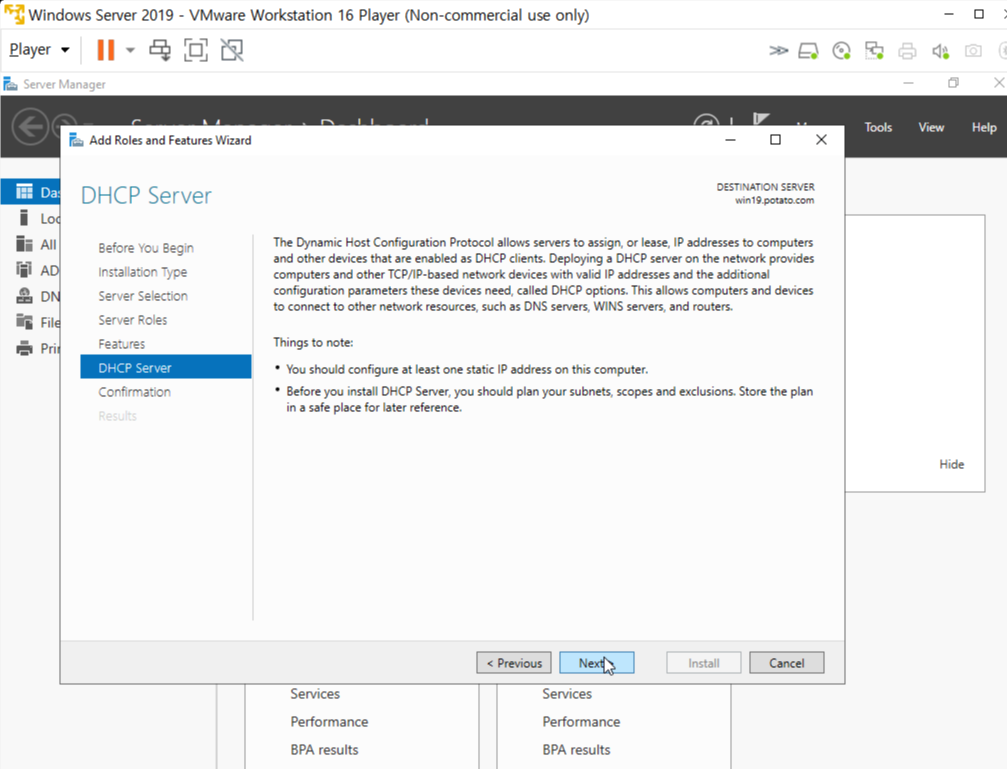1007x769 pixels.
Task: Open the Help menu in Server Manager
Action: tap(983, 127)
